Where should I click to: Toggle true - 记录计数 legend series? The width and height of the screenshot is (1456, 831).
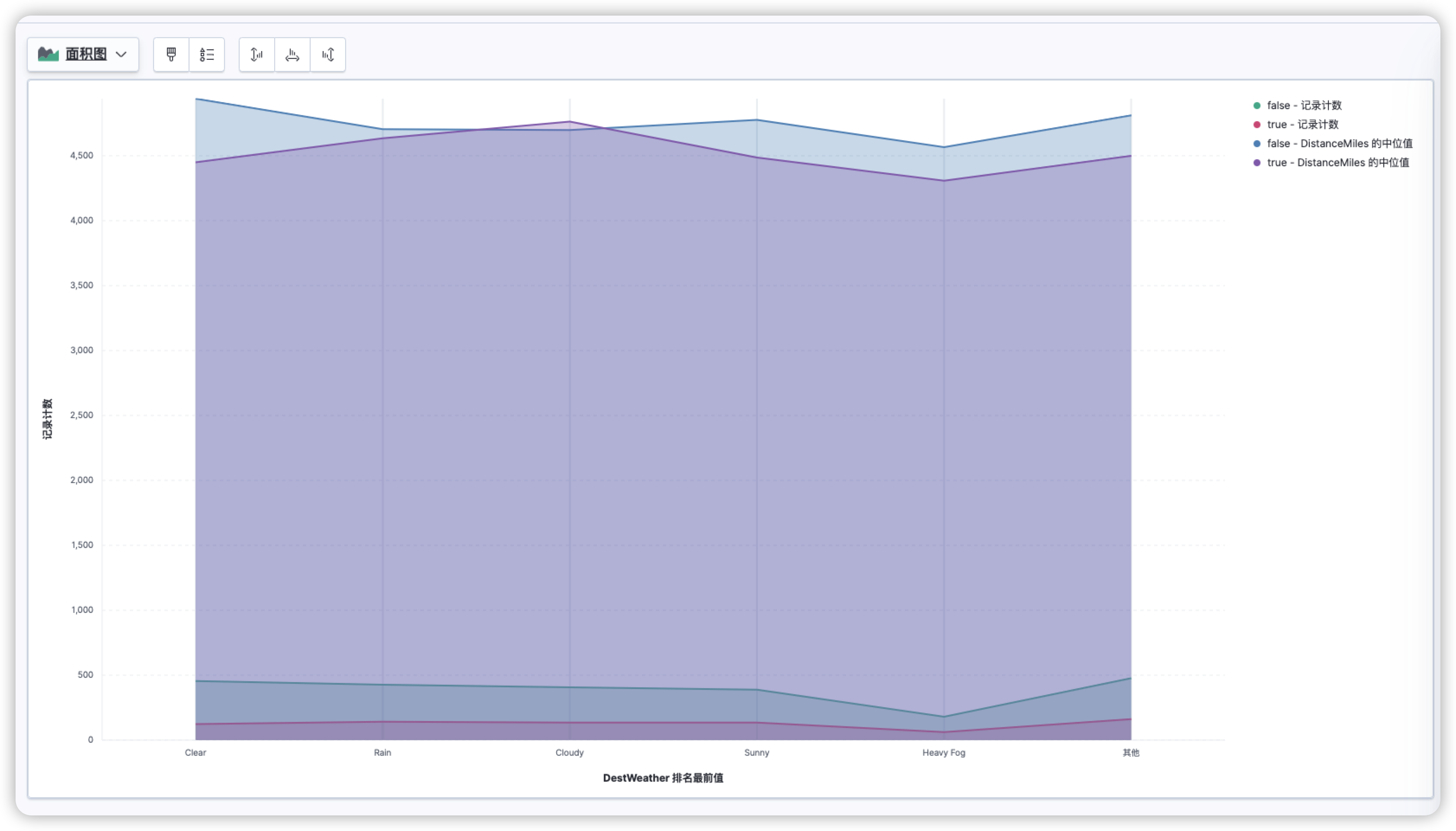1302,124
